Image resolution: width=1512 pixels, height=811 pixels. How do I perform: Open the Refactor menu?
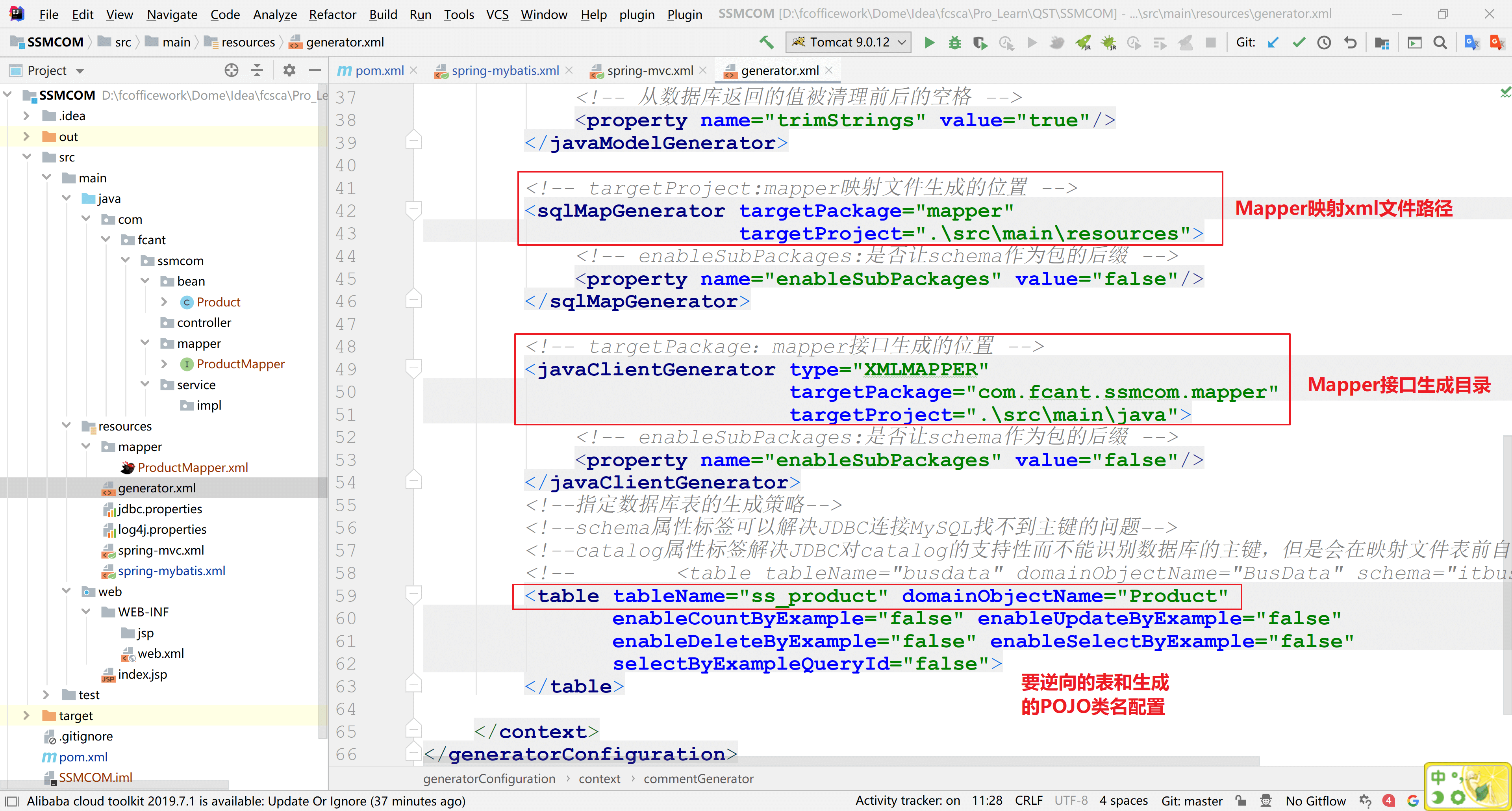[332, 14]
